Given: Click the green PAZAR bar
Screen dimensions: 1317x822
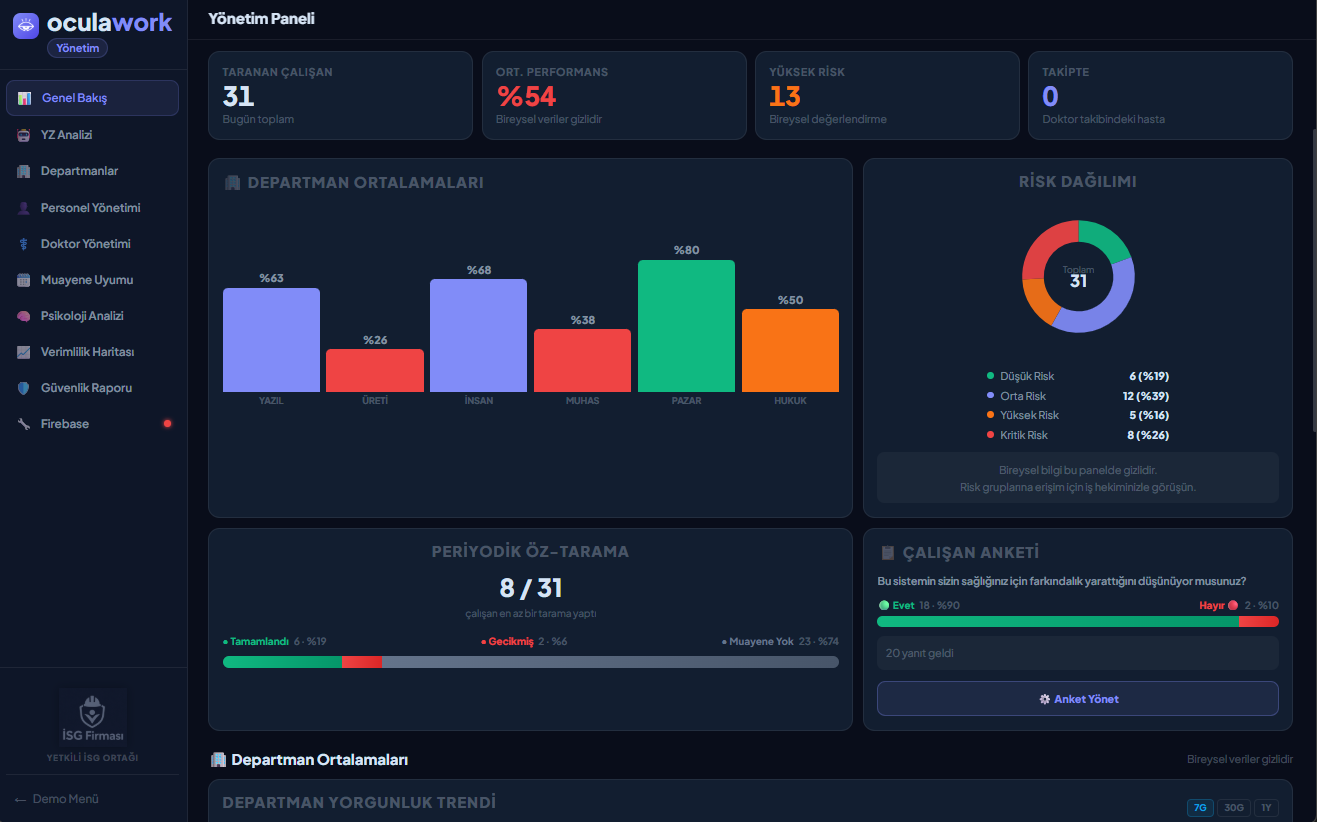Looking at the screenshot, I should click(686, 326).
